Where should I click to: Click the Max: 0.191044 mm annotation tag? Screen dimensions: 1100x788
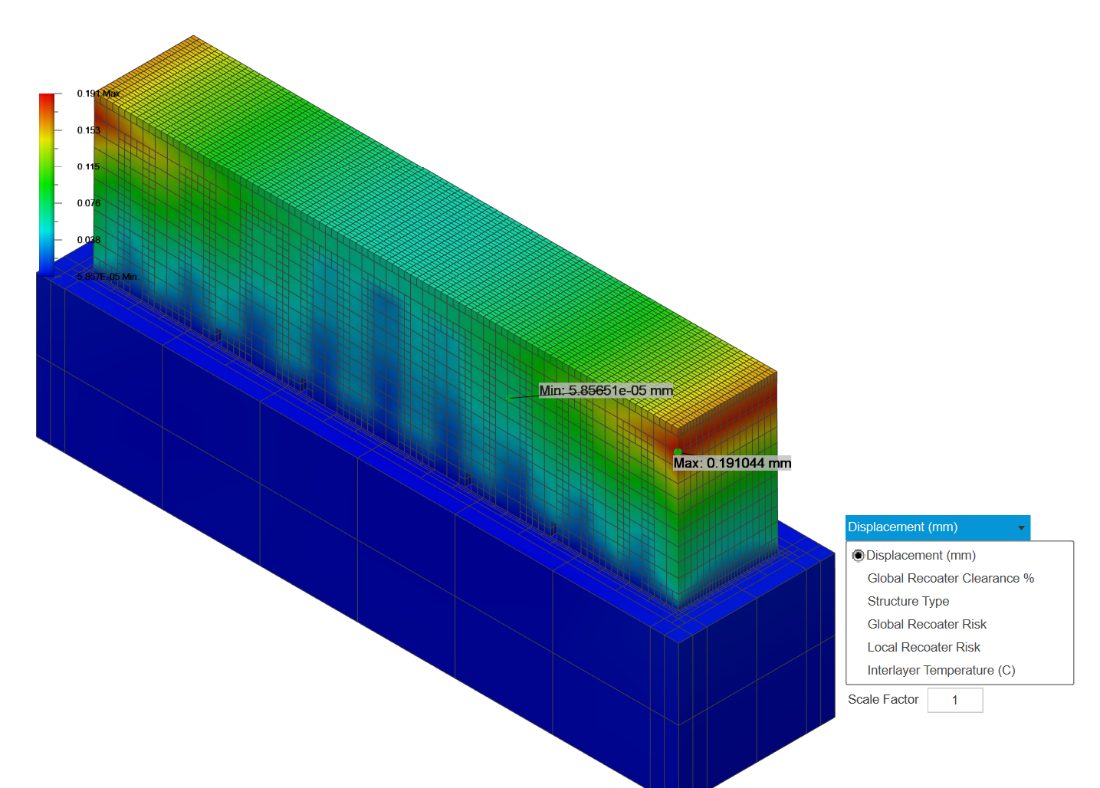731,461
